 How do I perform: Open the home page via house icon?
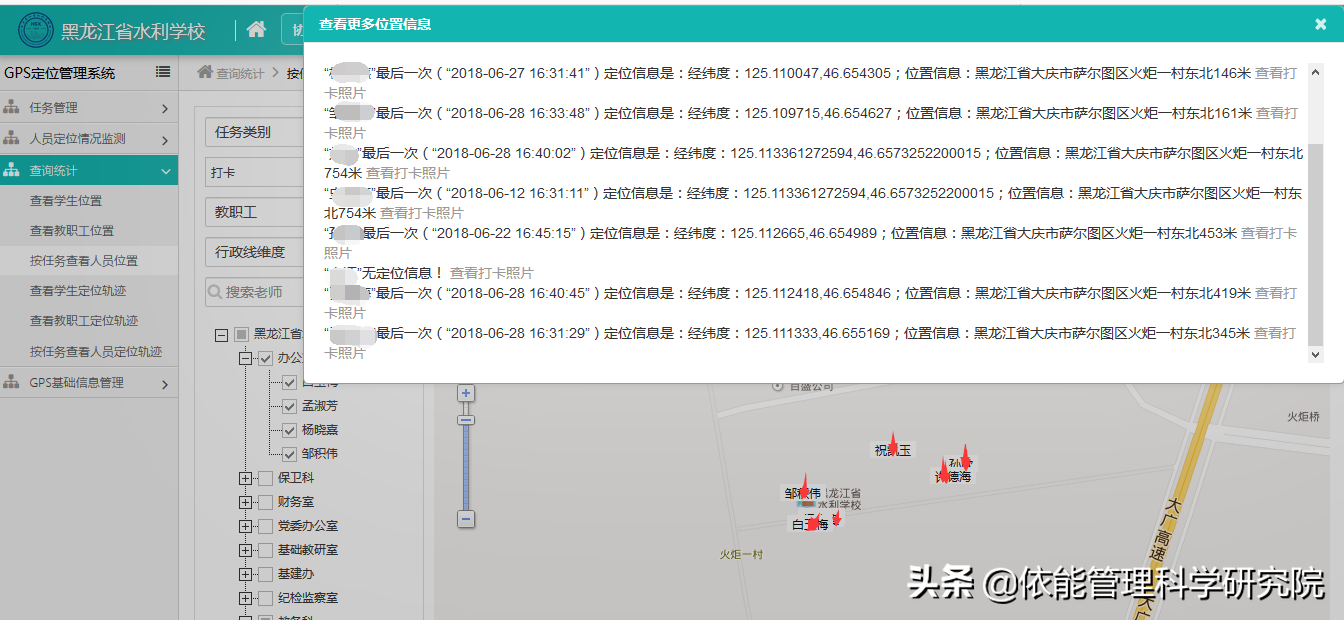257,30
